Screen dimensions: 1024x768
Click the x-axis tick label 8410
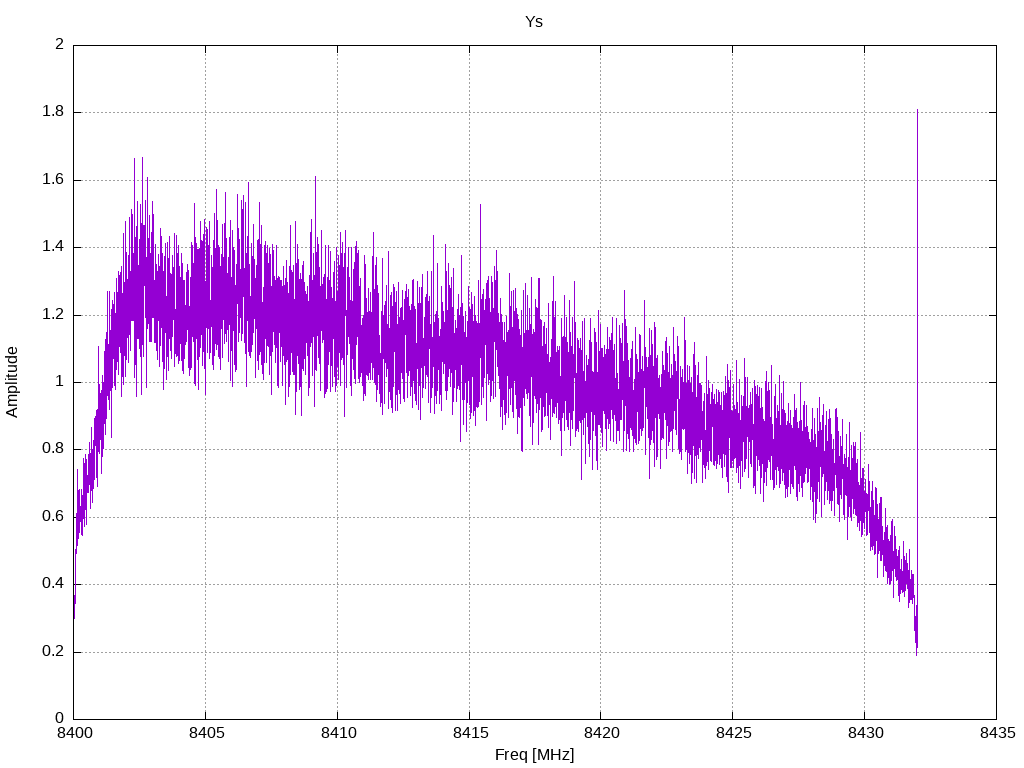[x=338, y=733]
